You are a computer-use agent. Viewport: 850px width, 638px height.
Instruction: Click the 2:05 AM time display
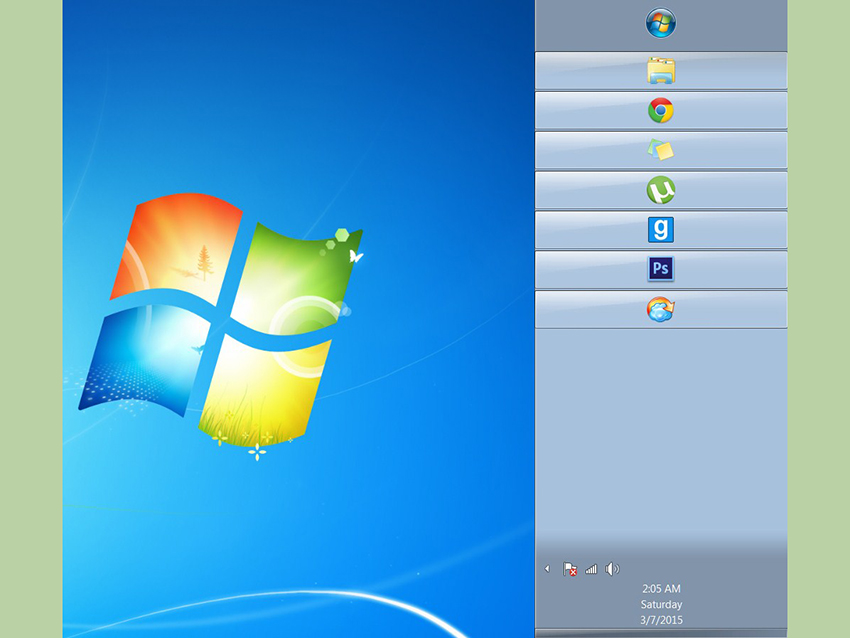pyautogui.click(x=659, y=587)
